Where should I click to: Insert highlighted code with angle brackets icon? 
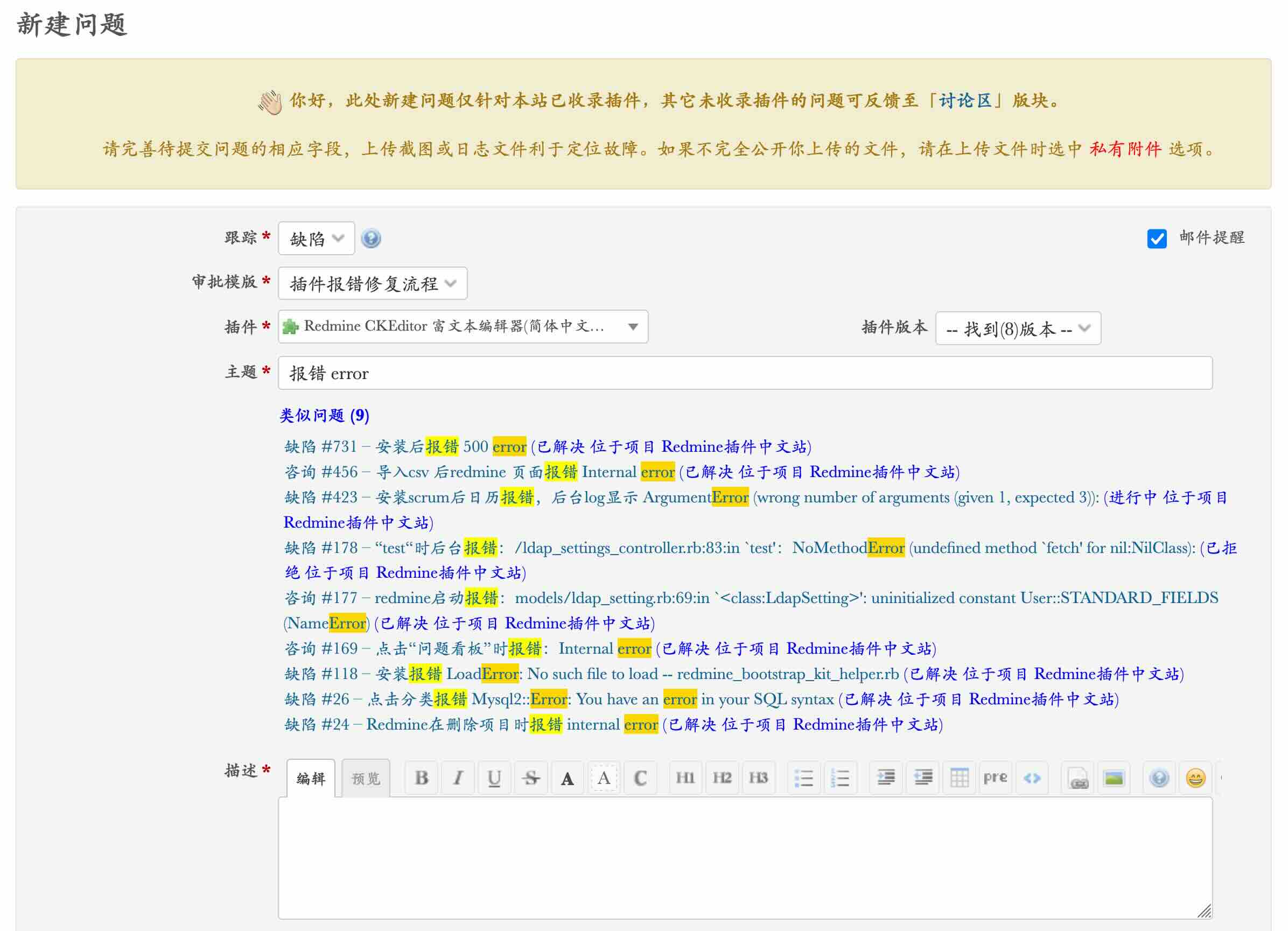pyautogui.click(x=1032, y=778)
